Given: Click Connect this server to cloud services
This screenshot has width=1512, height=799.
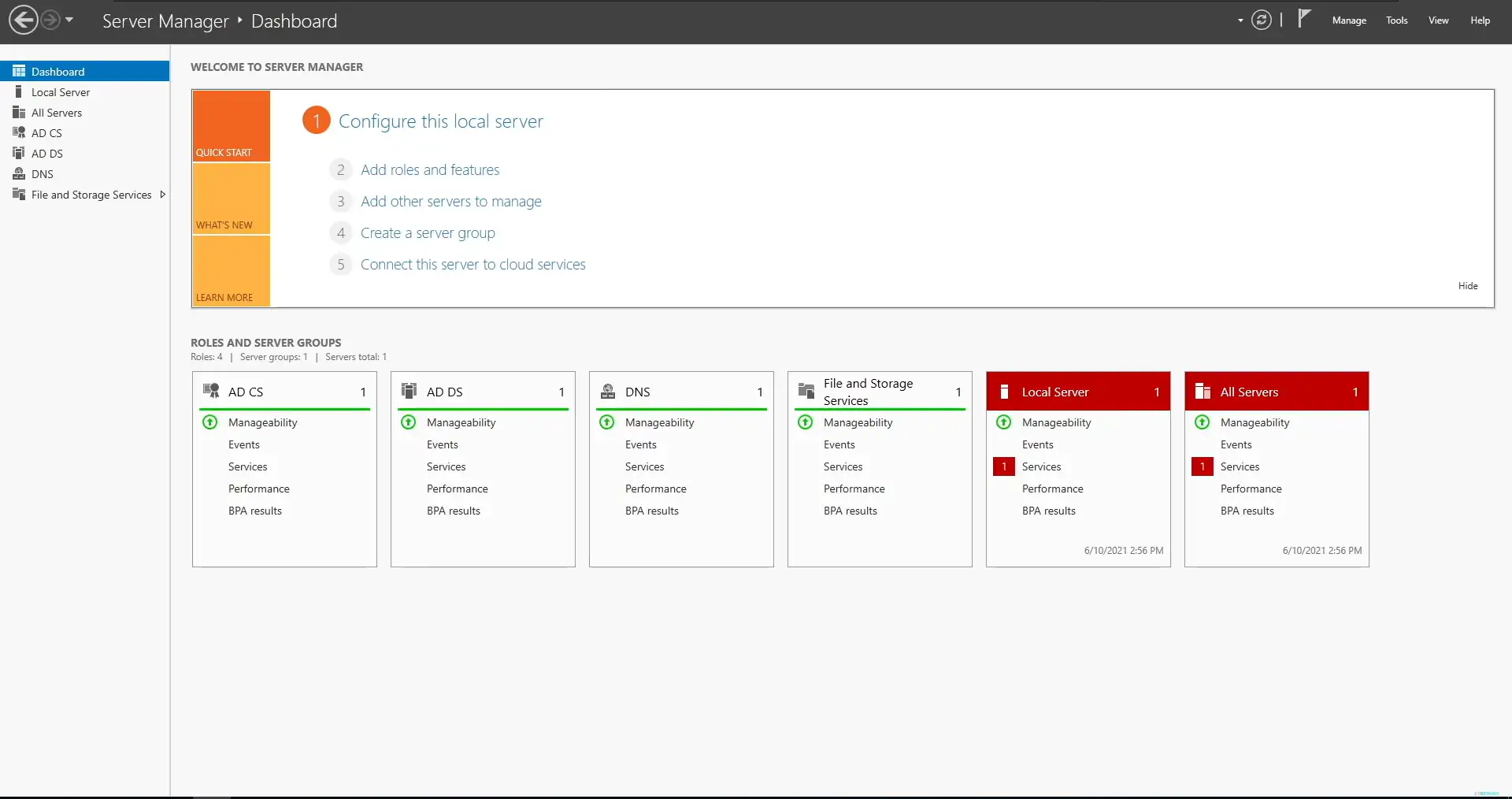Looking at the screenshot, I should (x=472, y=264).
